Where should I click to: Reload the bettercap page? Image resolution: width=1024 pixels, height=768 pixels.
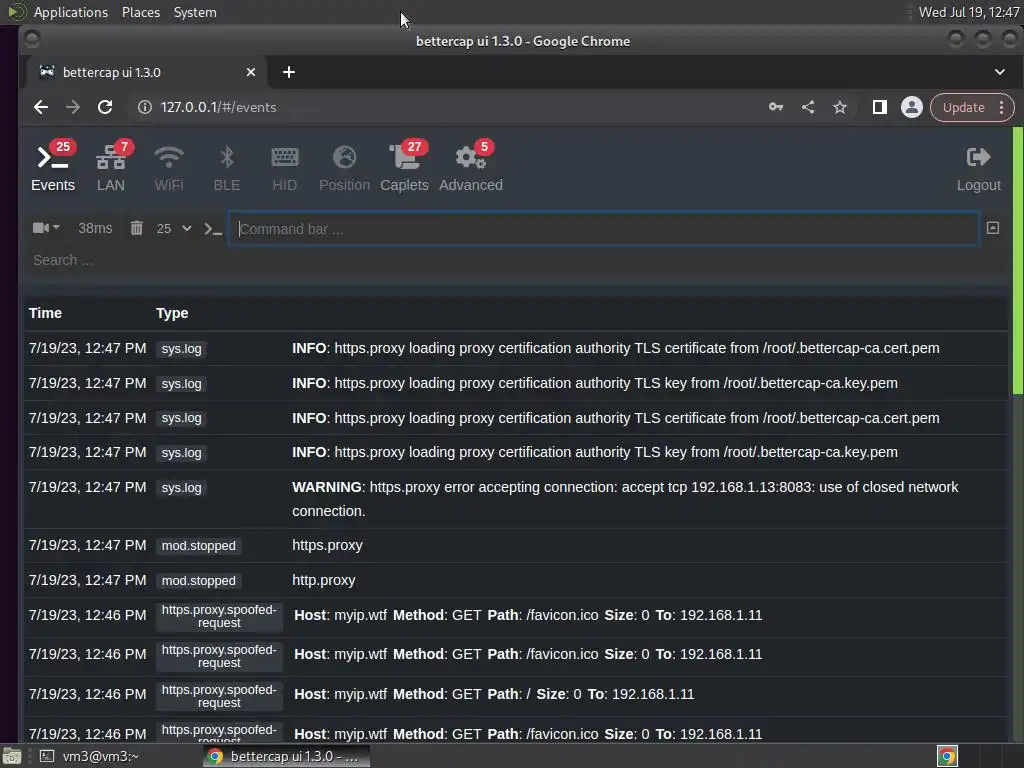tap(104, 107)
